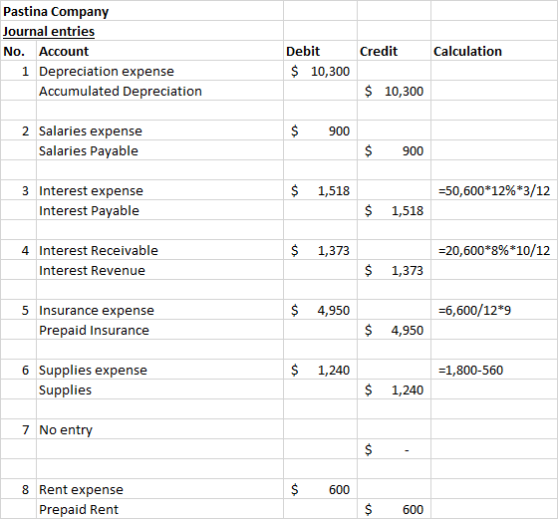Select the Supplies credit amount 1,240
The image size is (560, 519).
(x=394, y=390)
